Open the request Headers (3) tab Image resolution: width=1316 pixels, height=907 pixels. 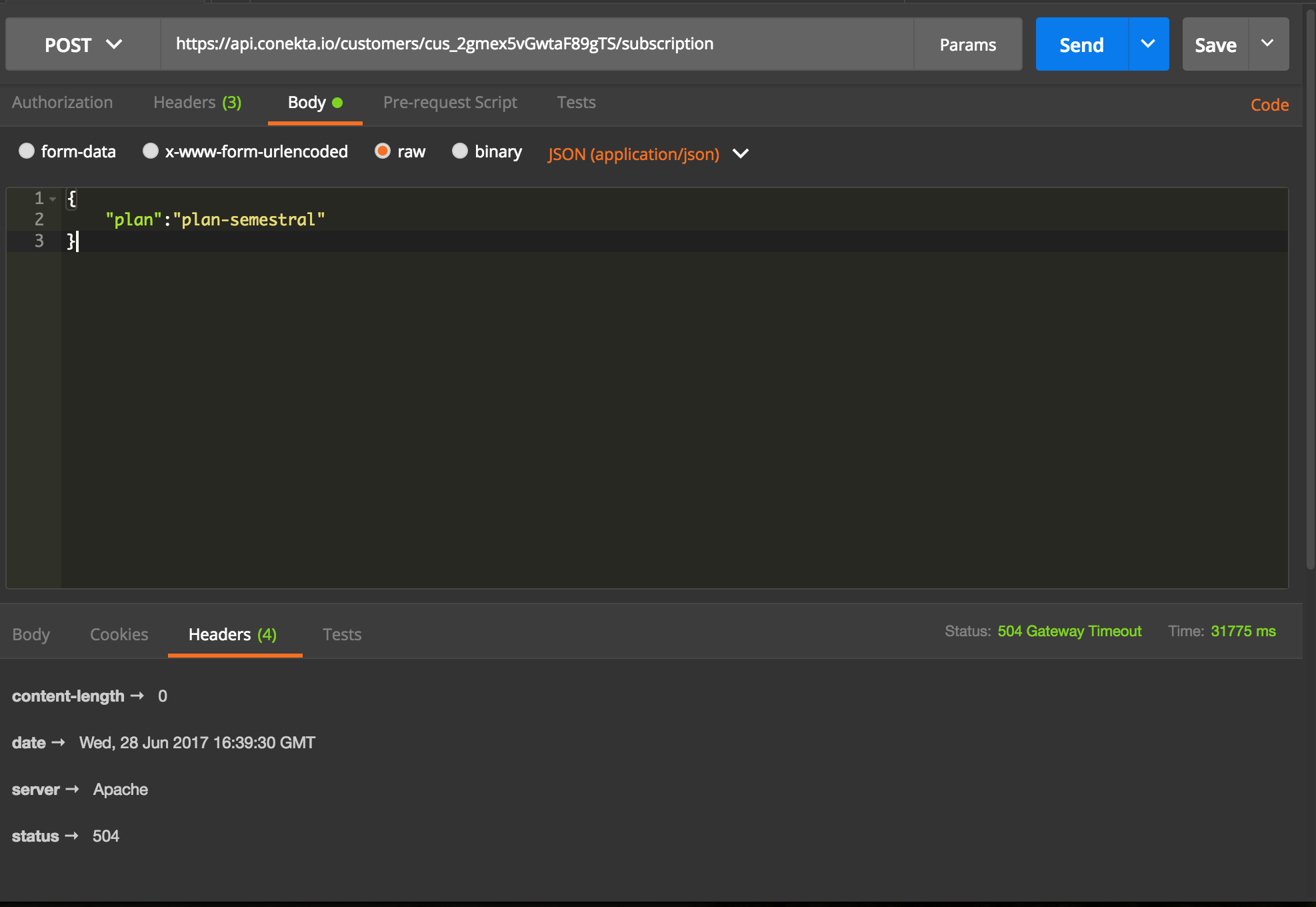pos(197,102)
